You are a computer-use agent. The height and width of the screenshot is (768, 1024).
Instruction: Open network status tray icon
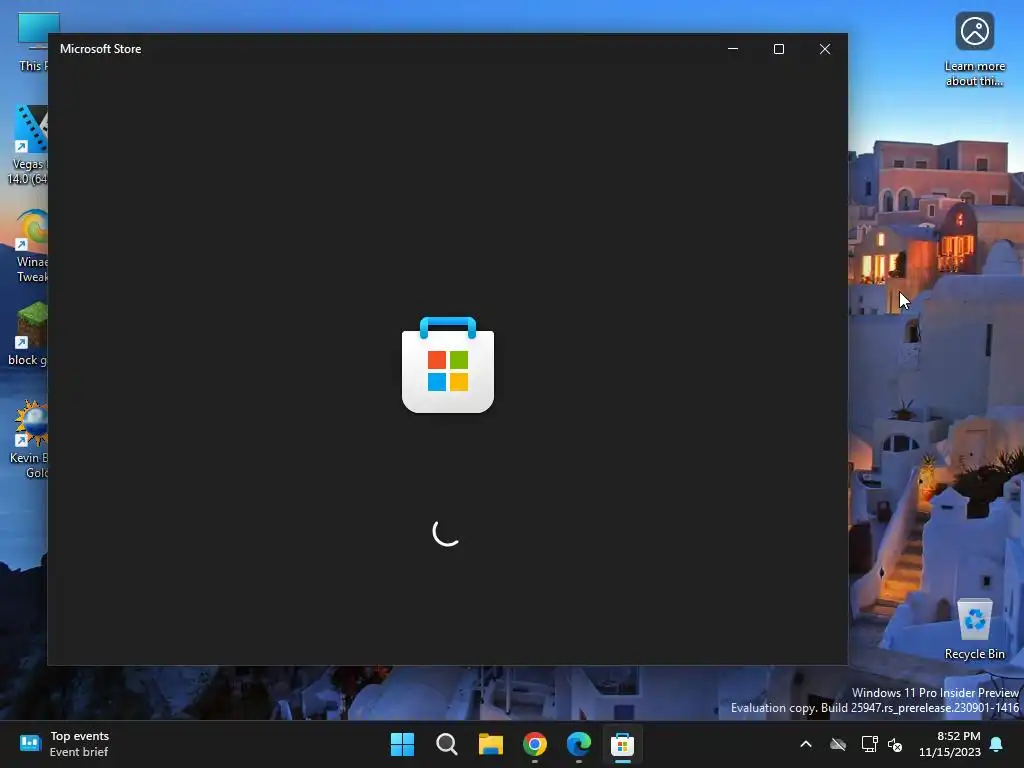pos(869,744)
